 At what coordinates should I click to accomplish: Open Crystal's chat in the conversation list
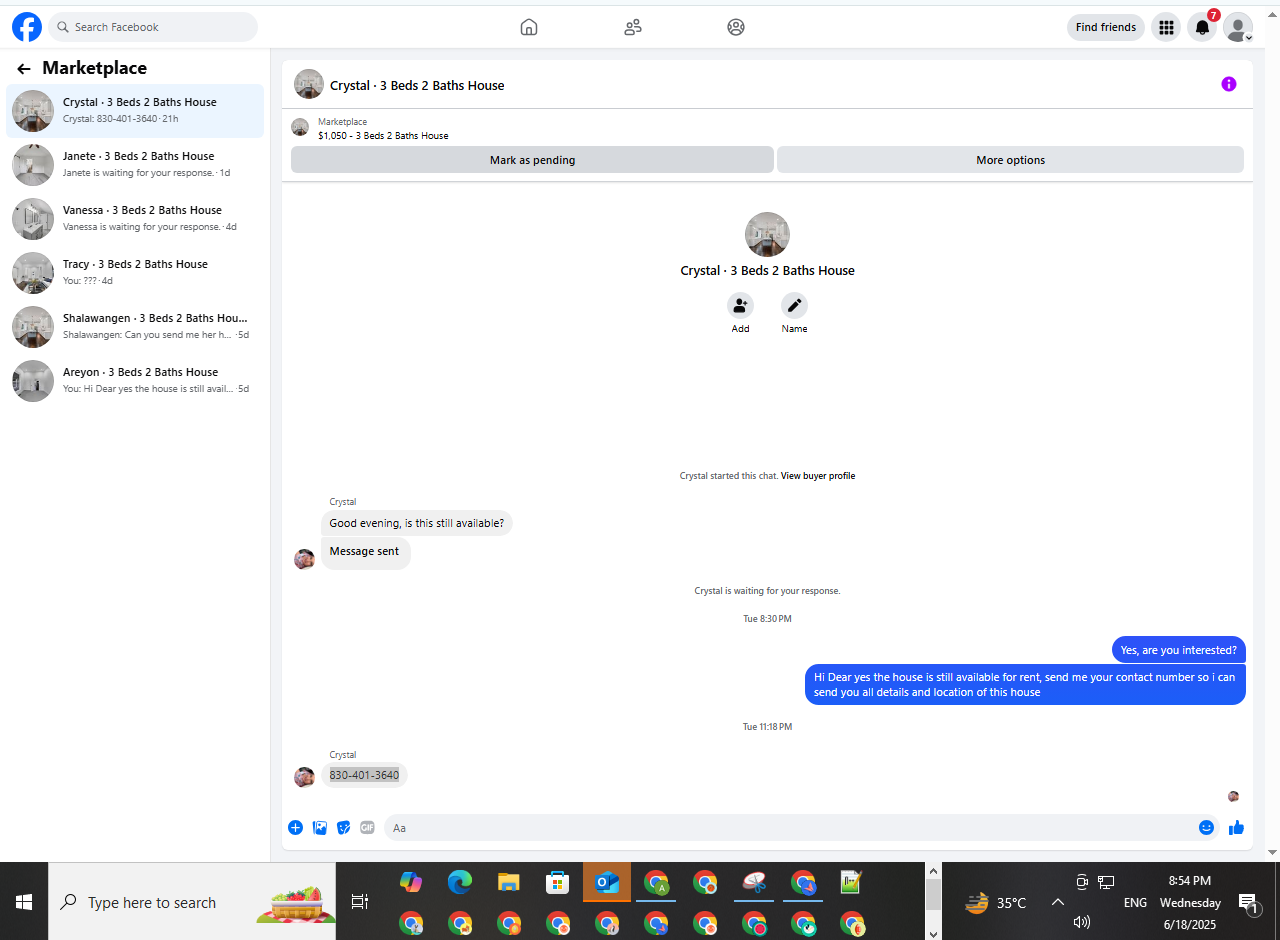135,110
